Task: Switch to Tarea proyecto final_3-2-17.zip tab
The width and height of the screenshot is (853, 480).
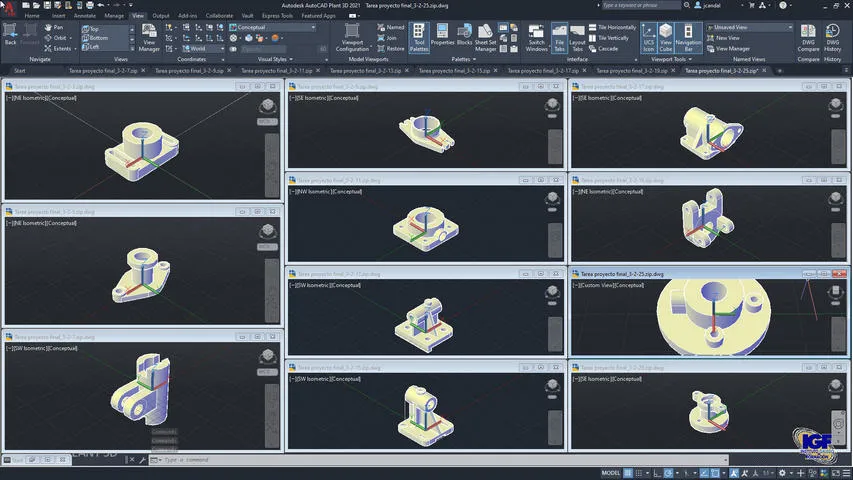Action: coord(543,70)
